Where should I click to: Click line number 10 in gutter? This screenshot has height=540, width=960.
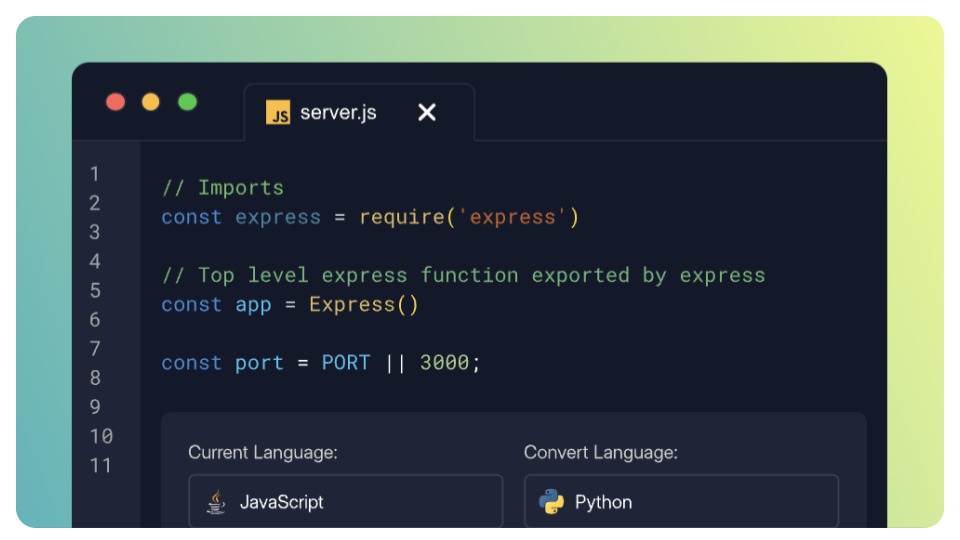tap(102, 436)
